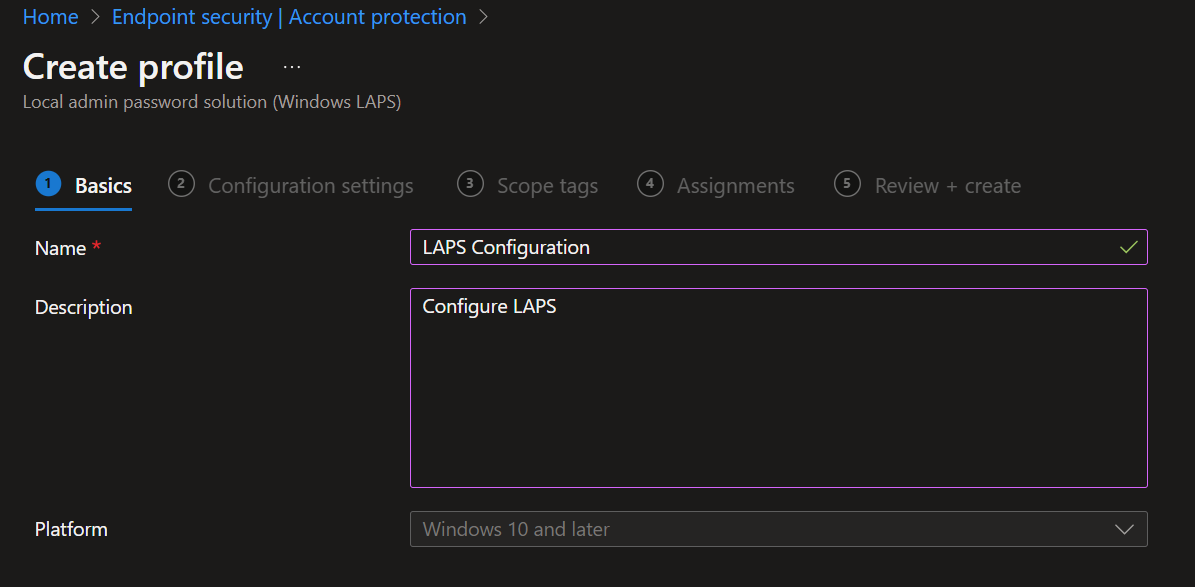1195x587 pixels.
Task: Click the green checkmark in Name field
Action: click(1129, 247)
